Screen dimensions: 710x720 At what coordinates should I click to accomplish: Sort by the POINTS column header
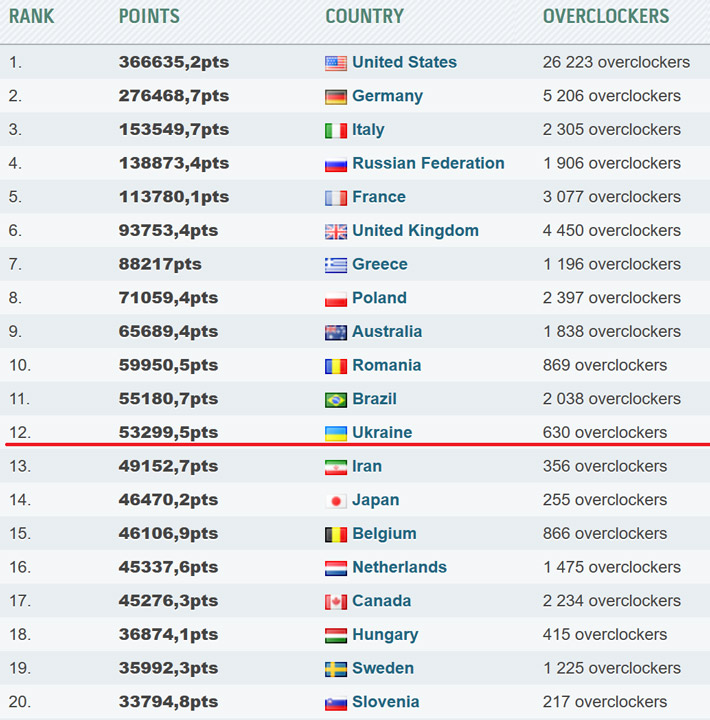pos(149,16)
